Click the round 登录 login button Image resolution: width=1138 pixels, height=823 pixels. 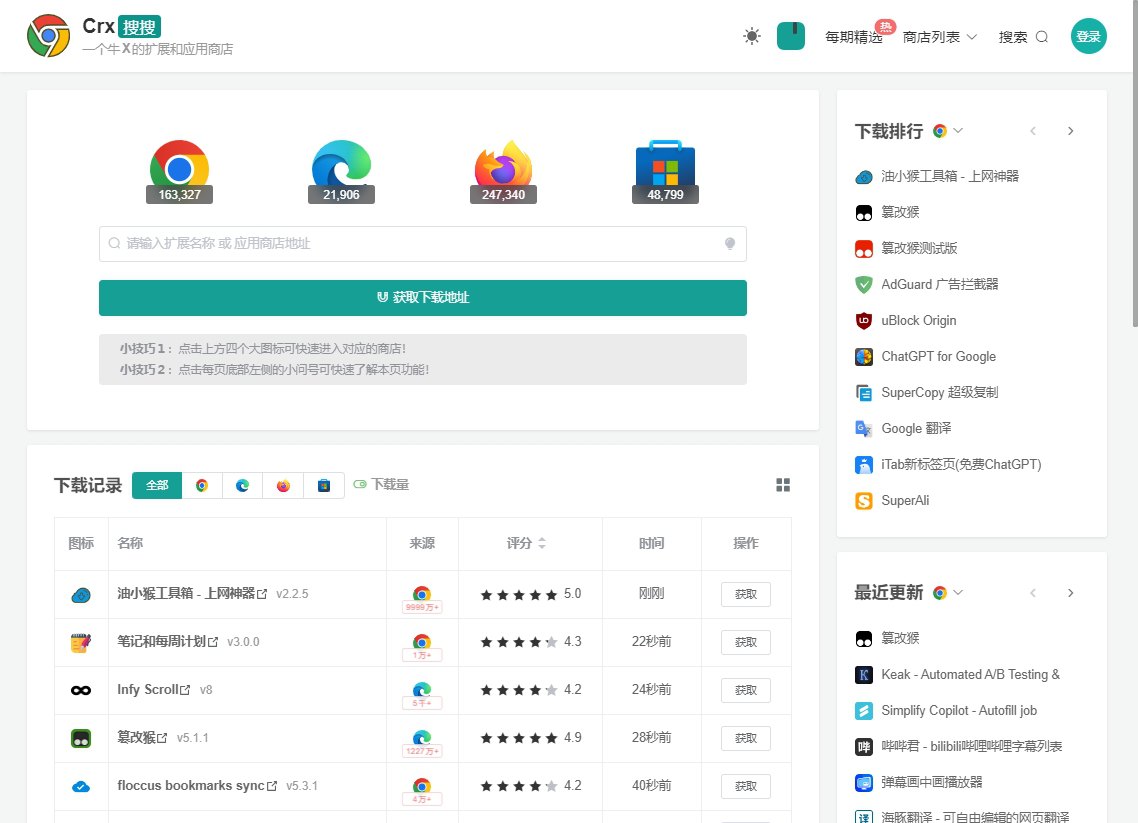point(1089,36)
